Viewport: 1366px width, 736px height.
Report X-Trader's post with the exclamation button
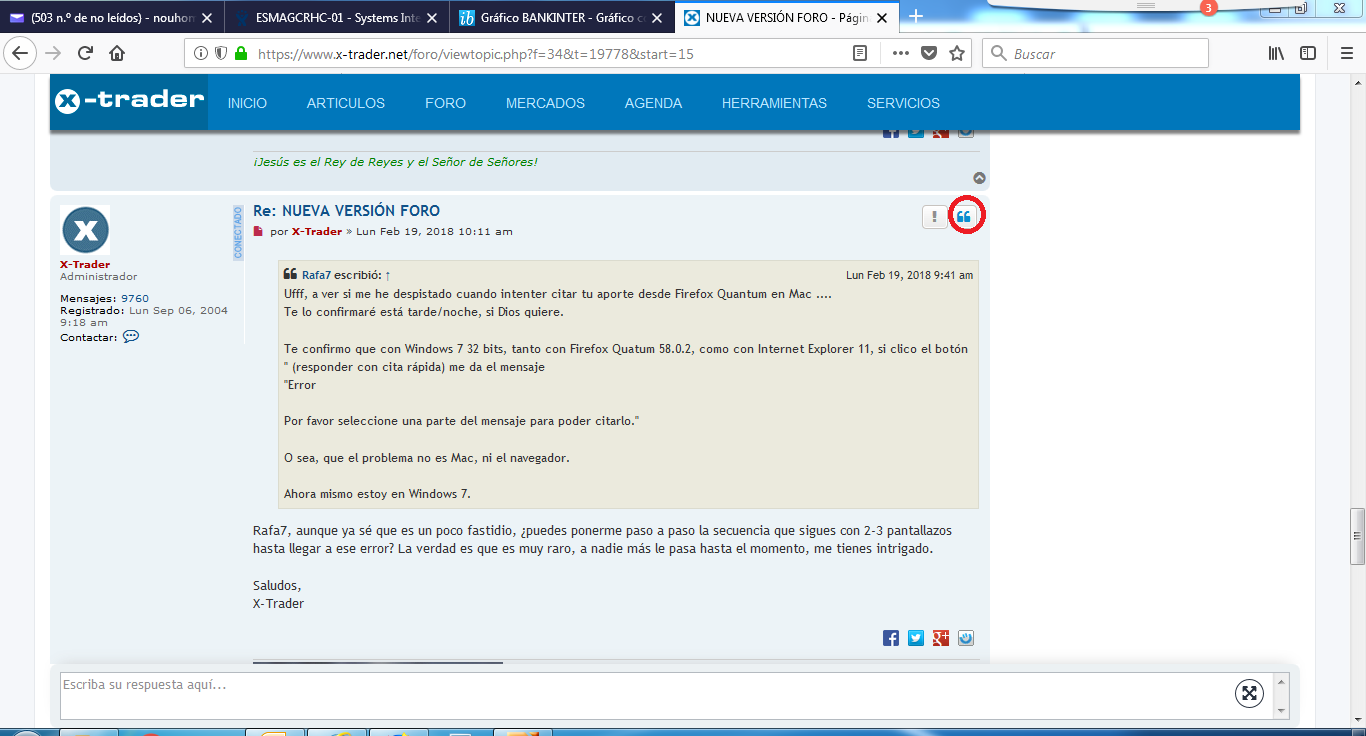(x=934, y=216)
